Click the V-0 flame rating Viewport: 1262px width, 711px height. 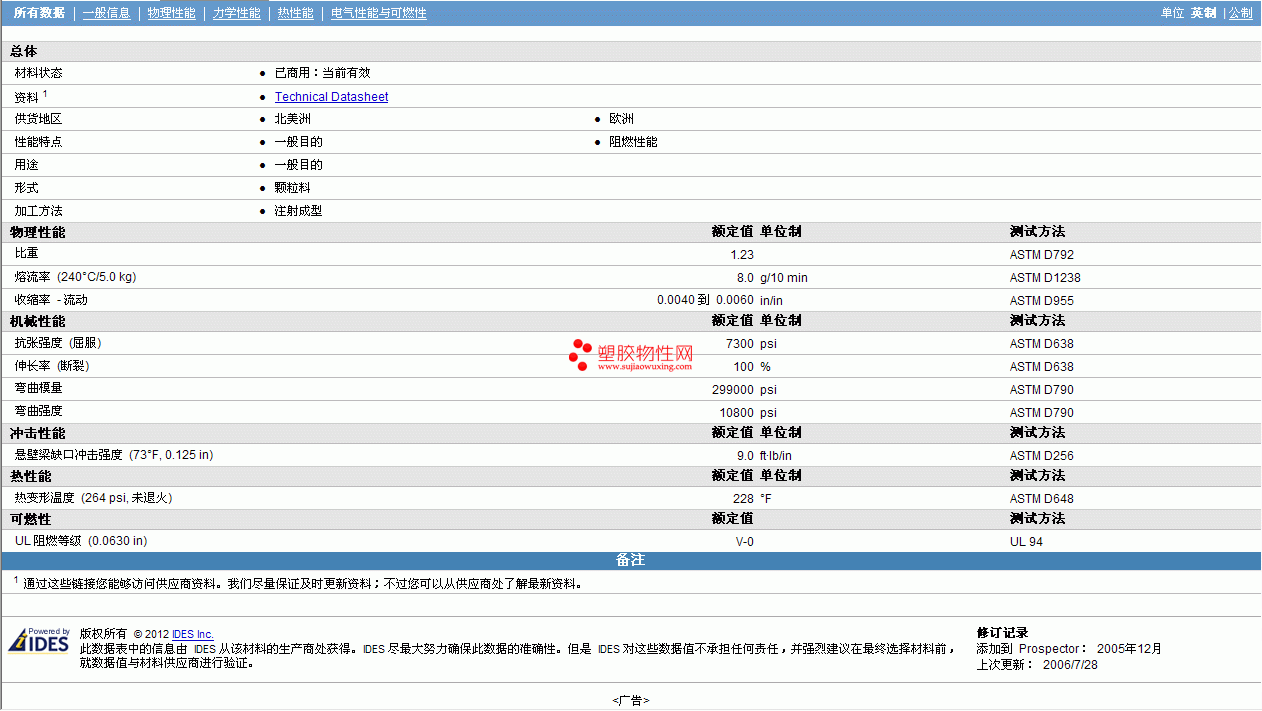[x=745, y=542]
